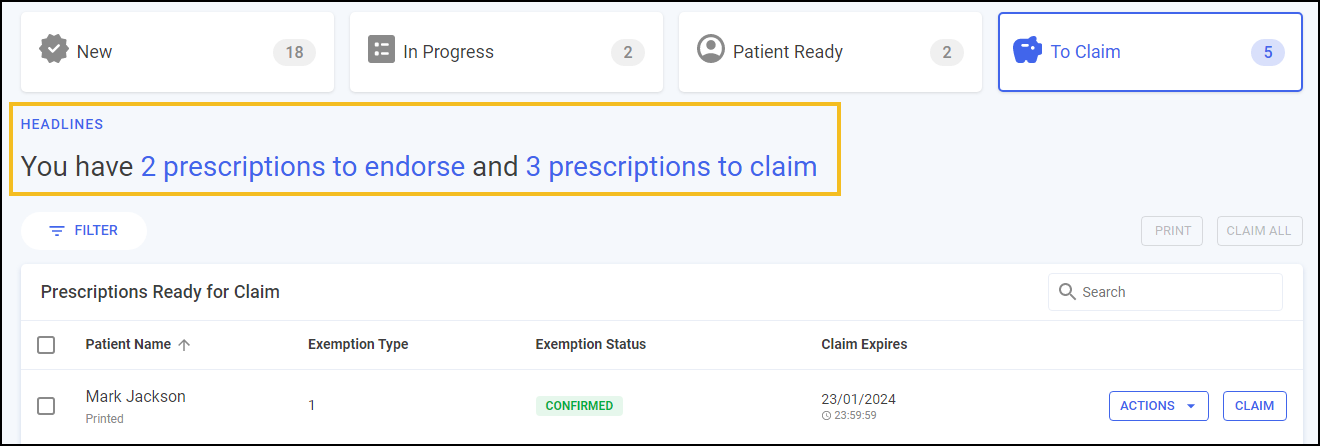This screenshot has width=1320, height=446.
Task: Click the filter lines icon
Action: [57, 231]
